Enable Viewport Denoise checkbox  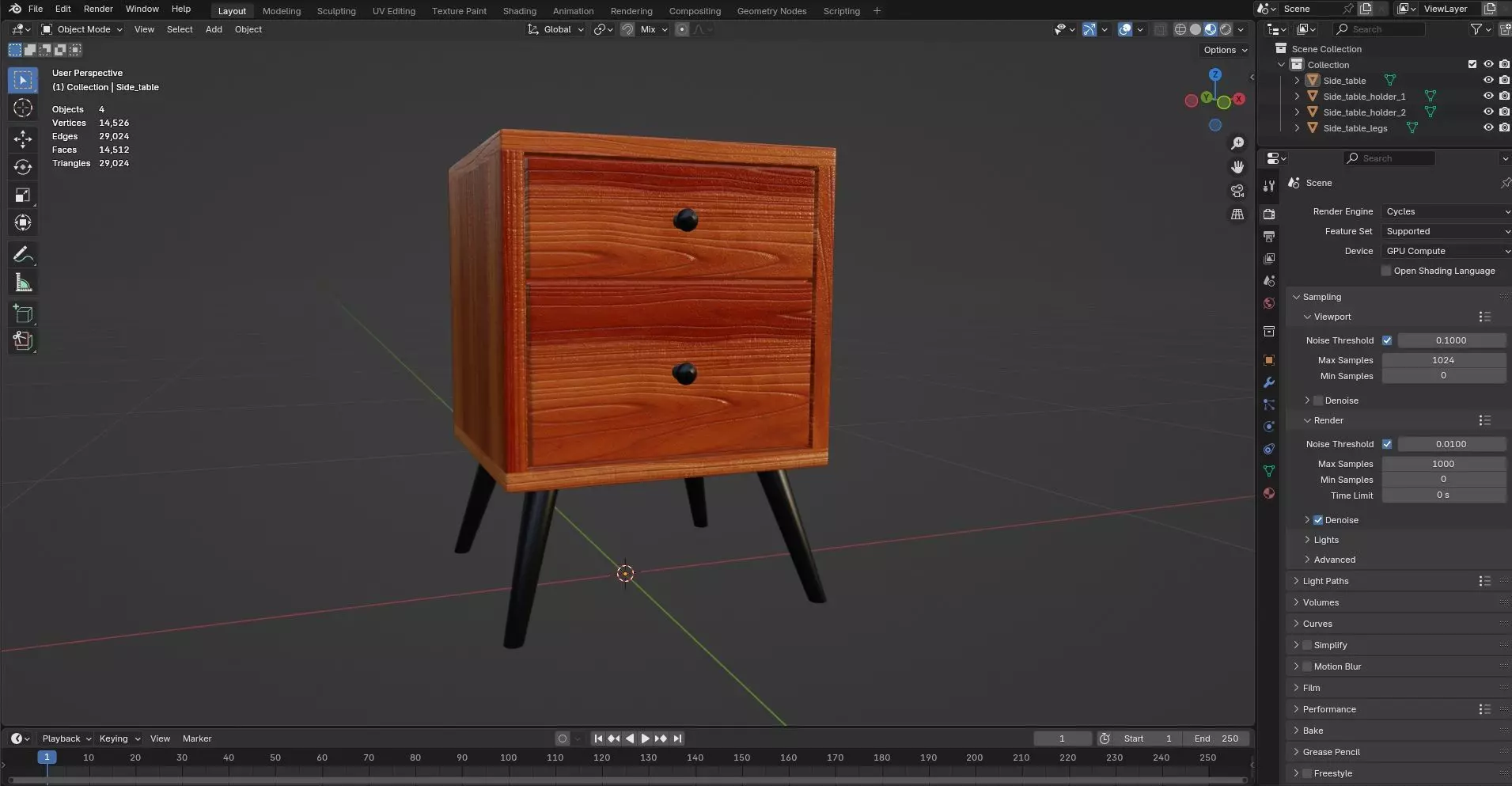point(1318,401)
